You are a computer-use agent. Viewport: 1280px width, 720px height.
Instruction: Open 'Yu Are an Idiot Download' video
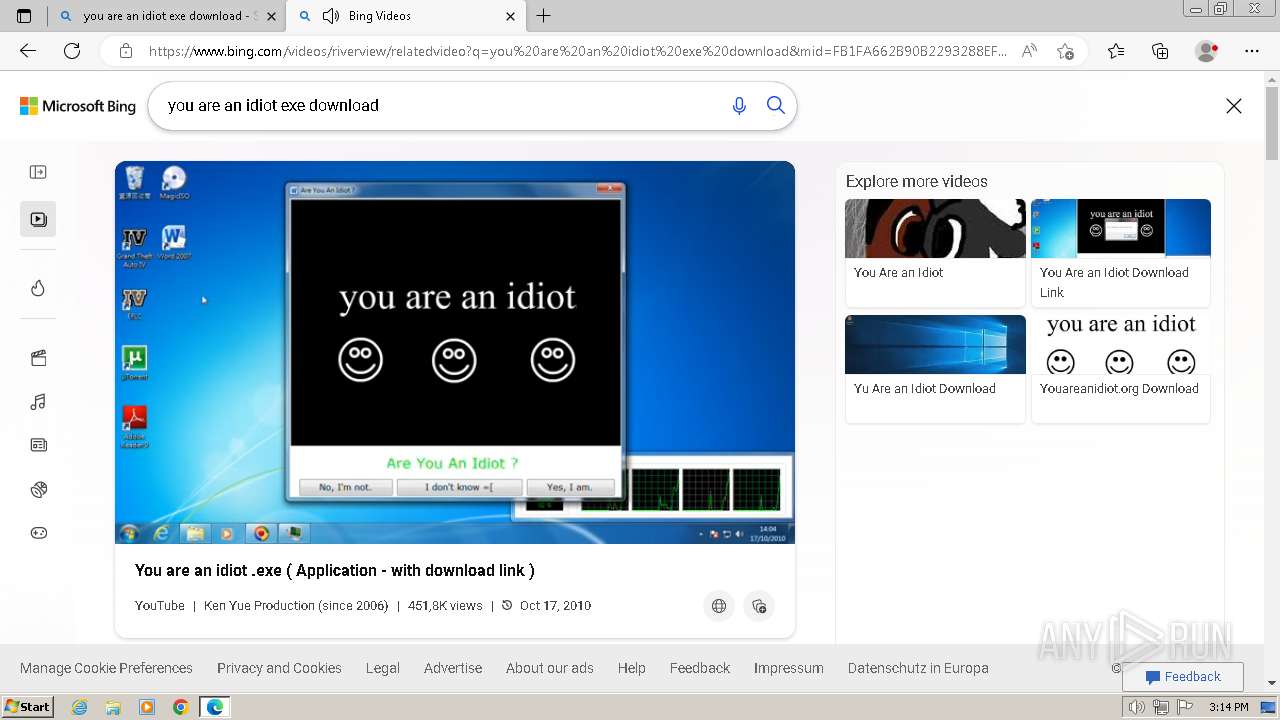click(935, 368)
